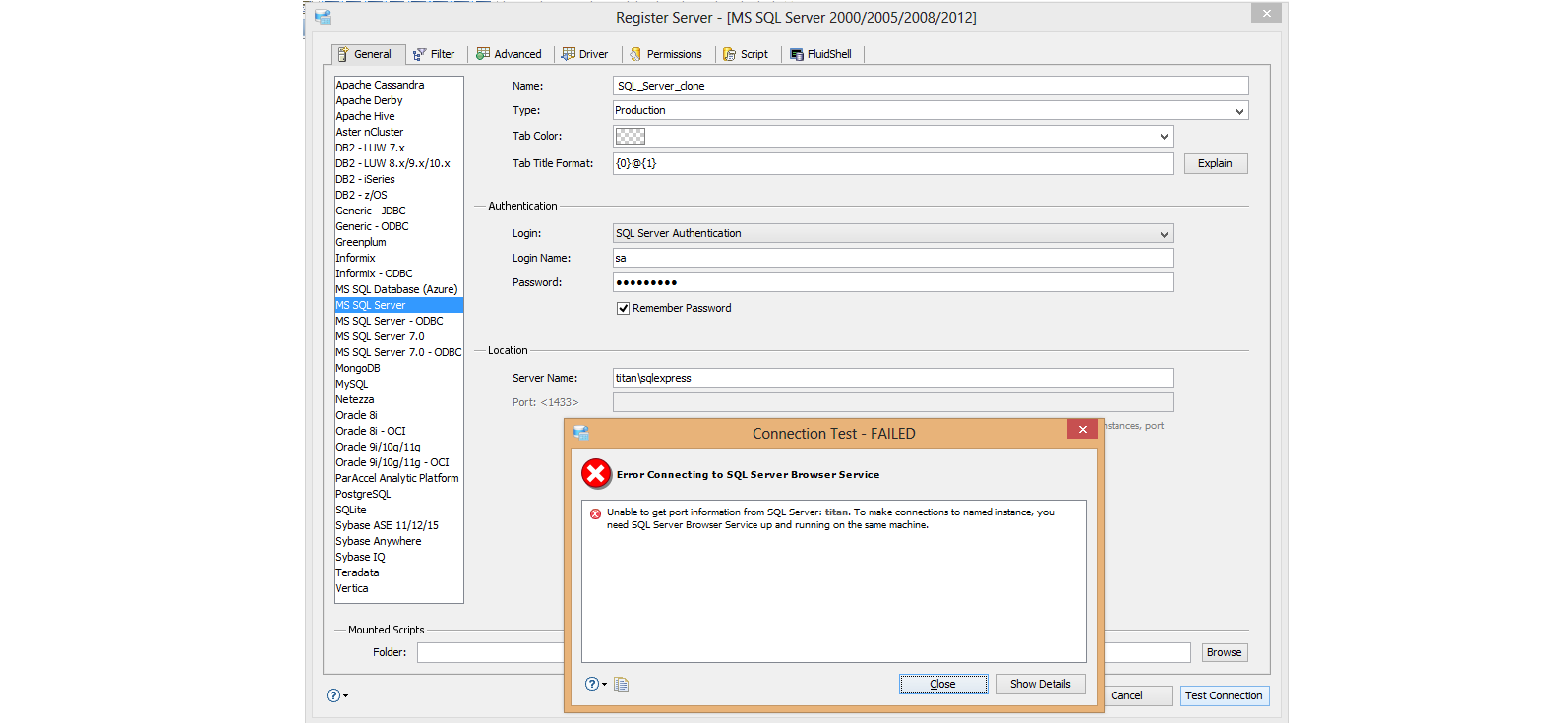The image size is (1568, 723).
Task: Switch to the Filter tab
Action: tap(435, 54)
